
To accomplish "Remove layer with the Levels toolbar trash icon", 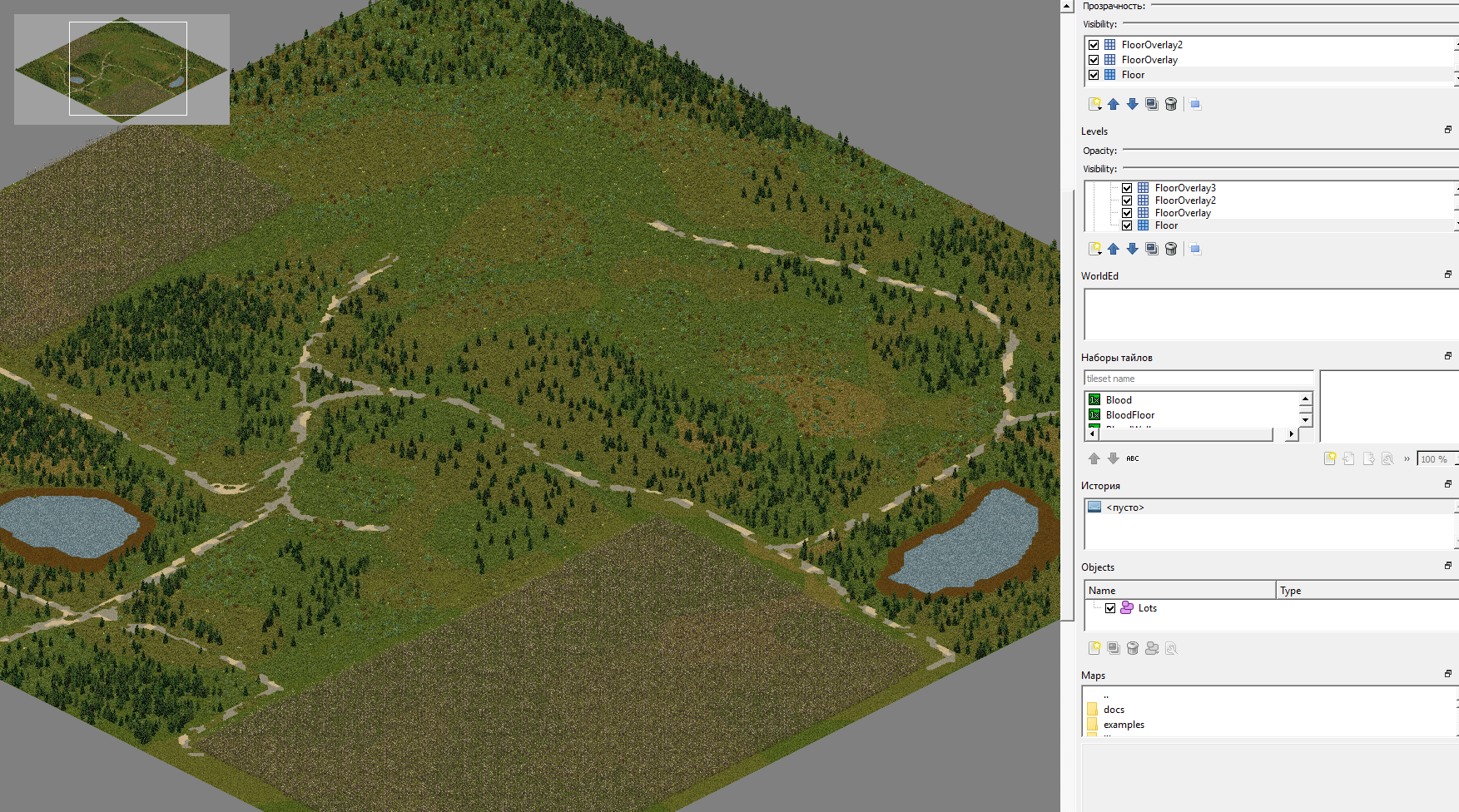I will [x=1171, y=249].
